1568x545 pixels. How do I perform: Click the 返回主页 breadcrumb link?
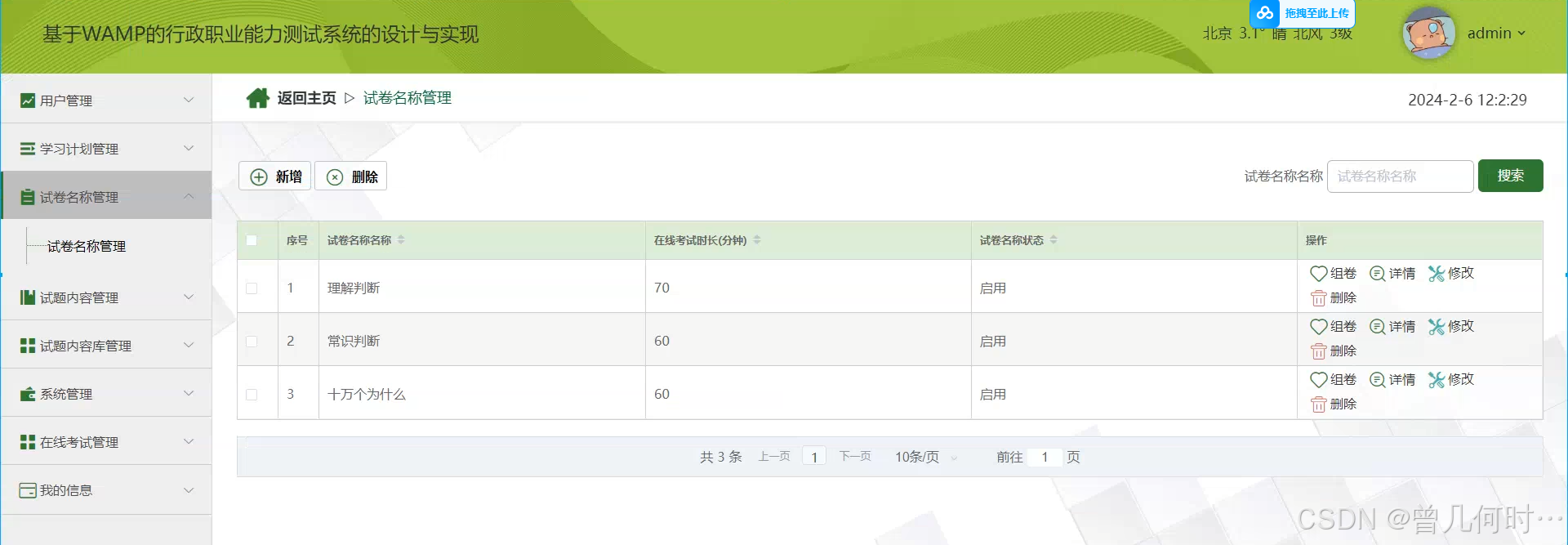point(306,98)
